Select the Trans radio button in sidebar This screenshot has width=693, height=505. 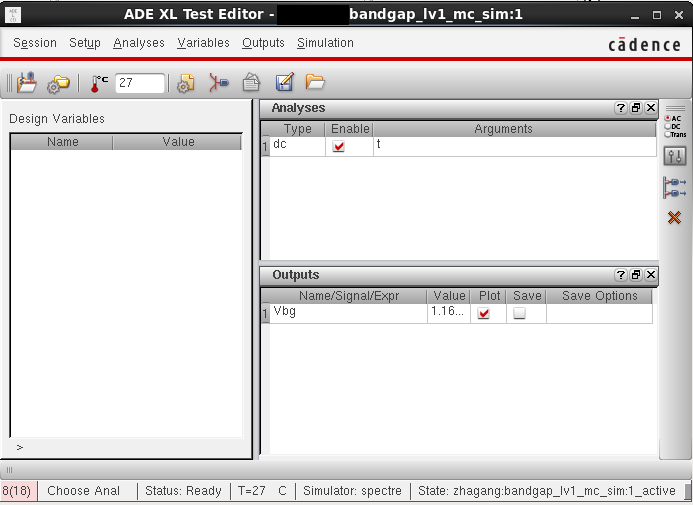pyautogui.click(x=668, y=134)
